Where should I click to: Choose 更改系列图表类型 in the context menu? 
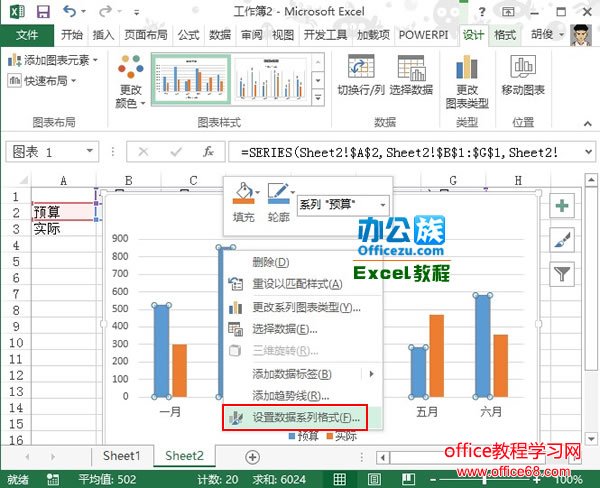(303, 307)
